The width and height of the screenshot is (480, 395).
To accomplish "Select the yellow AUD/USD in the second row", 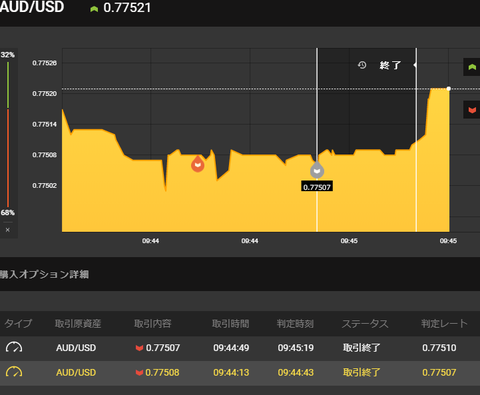I will click(x=76, y=372).
